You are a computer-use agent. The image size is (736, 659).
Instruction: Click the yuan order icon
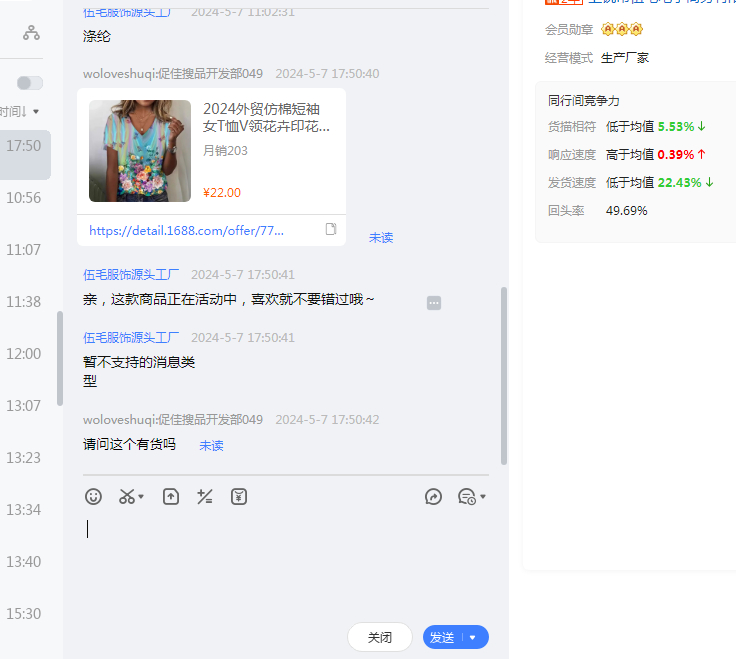(239, 497)
